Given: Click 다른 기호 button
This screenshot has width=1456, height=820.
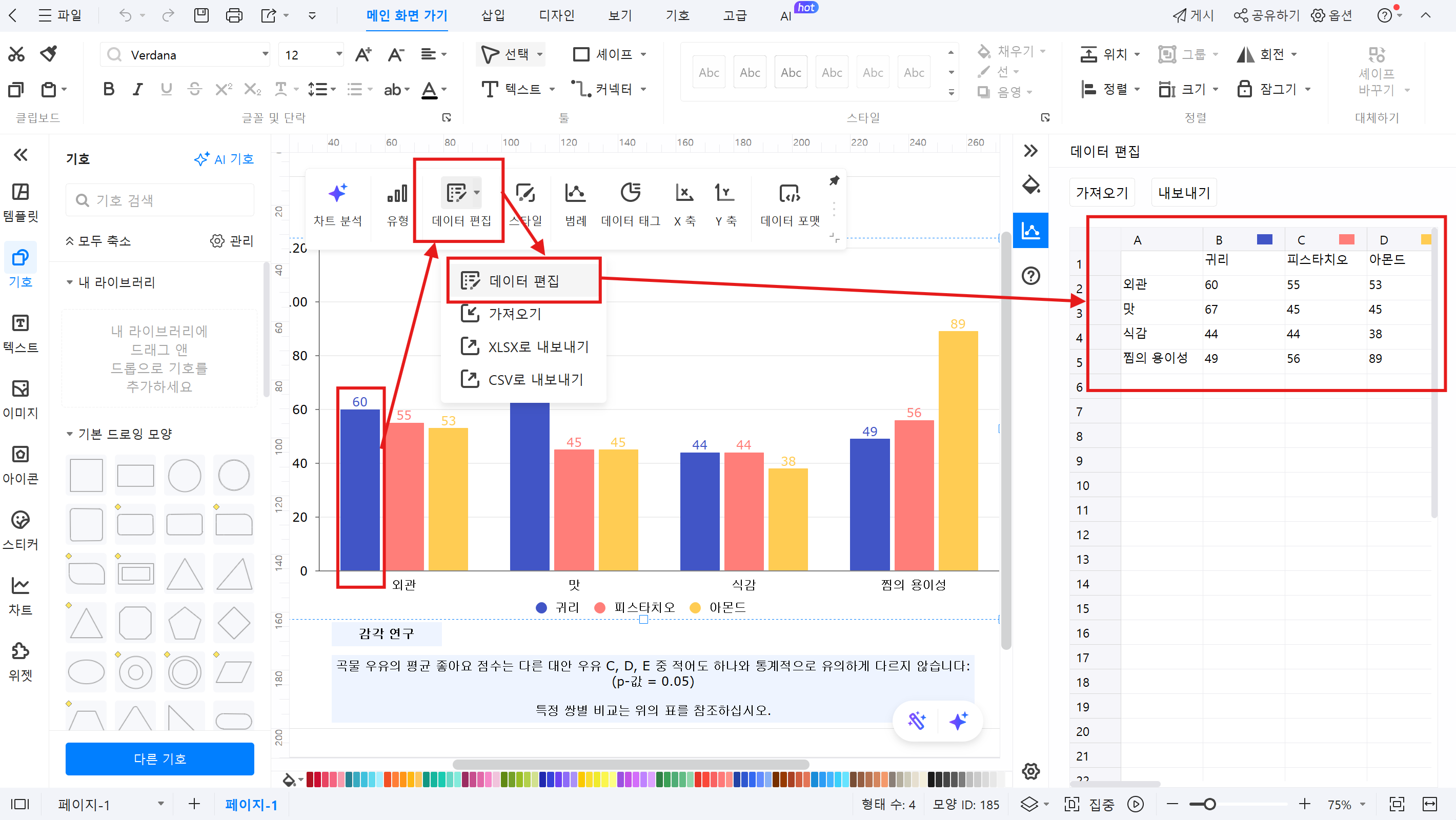Looking at the screenshot, I should click(x=160, y=758).
